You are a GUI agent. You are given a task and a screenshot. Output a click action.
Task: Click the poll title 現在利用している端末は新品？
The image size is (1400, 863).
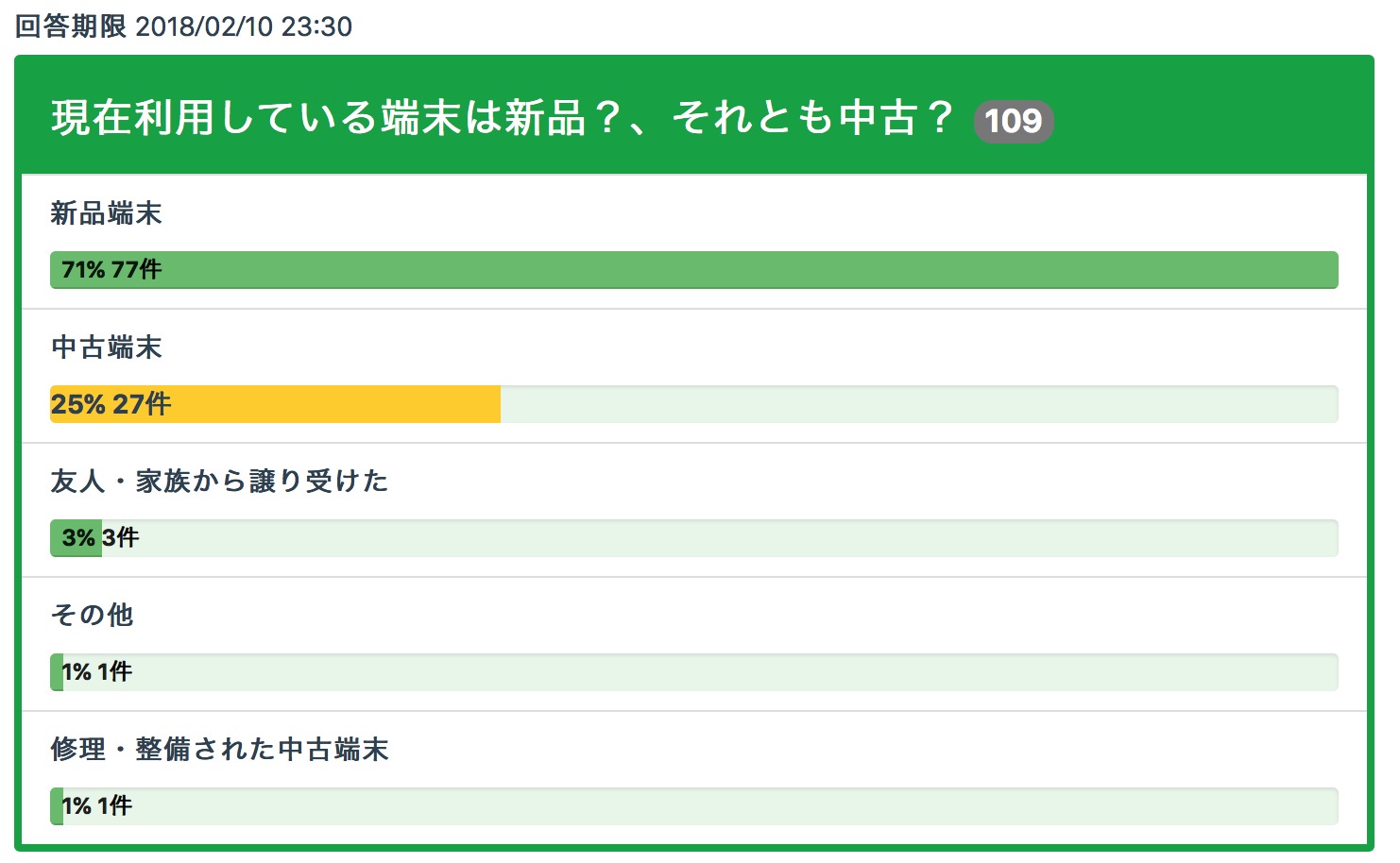tap(501, 119)
